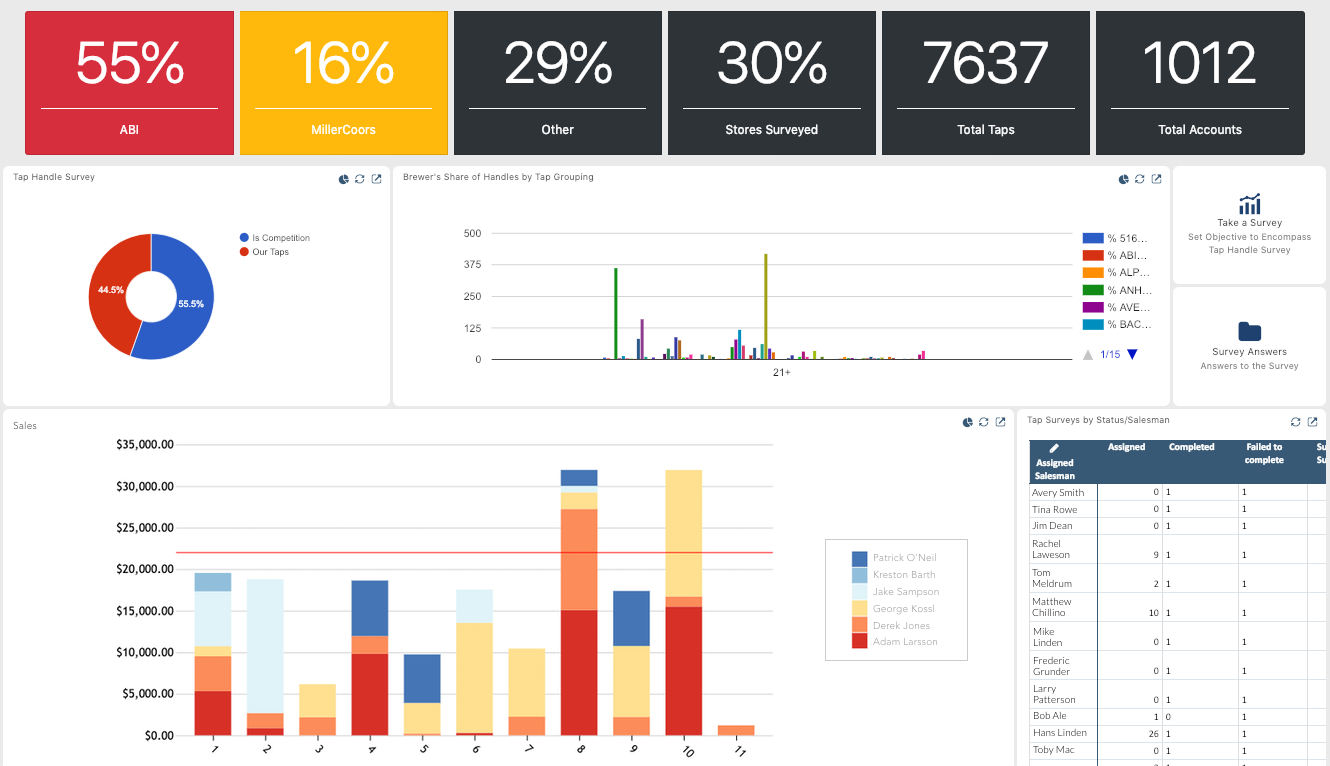Advance the handles legend to the next page
This screenshot has width=1330, height=766.
coord(1132,353)
